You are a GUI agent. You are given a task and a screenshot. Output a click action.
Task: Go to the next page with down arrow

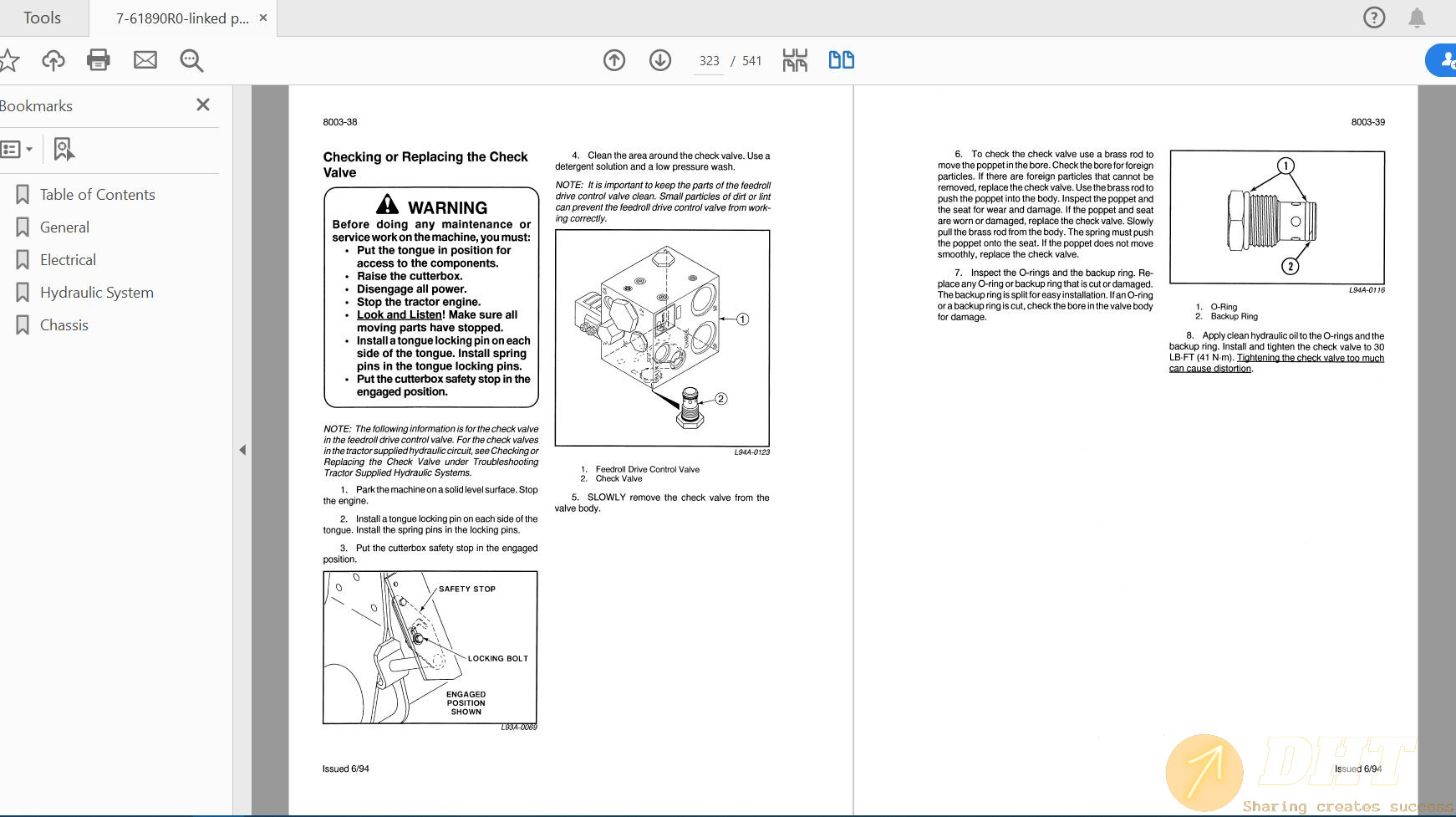[659, 60]
